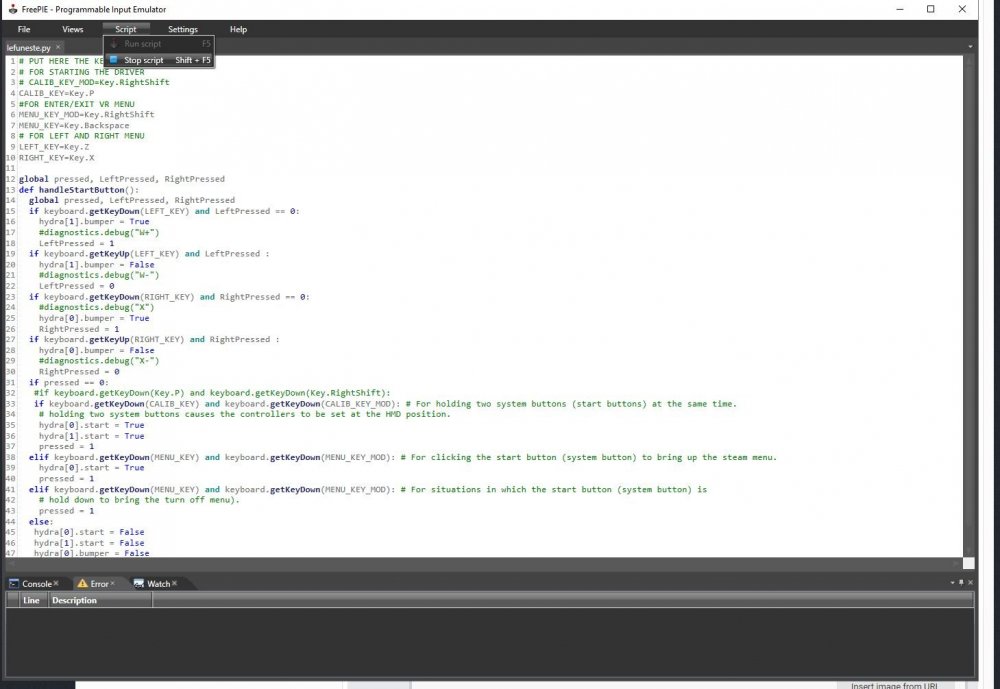1000x689 pixels.
Task: Pin the bottom panel with the pushpin icon
Action: coord(961,582)
